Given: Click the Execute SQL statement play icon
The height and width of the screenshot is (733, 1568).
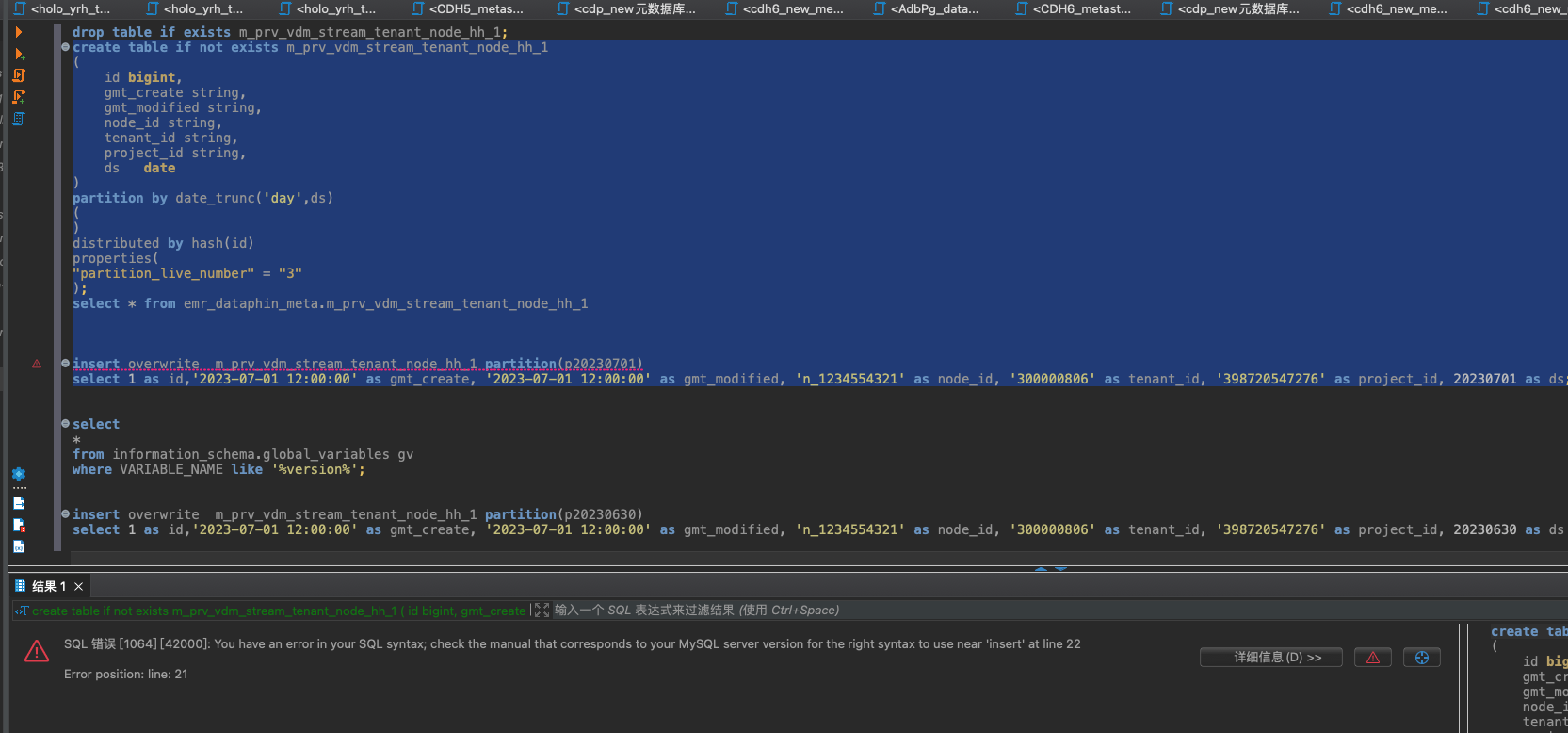Looking at the screenshot, I should 19,32.
